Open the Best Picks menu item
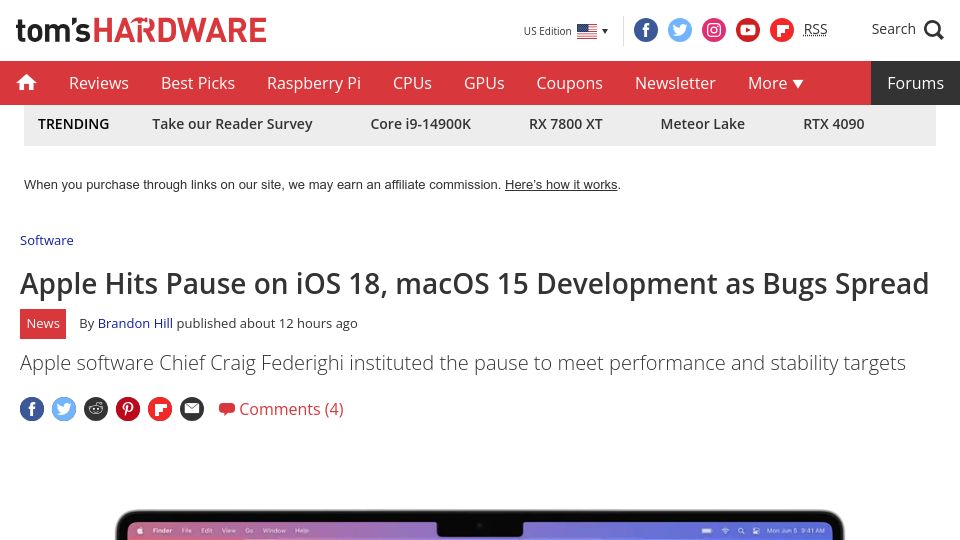960x540 pixels. 198,83
